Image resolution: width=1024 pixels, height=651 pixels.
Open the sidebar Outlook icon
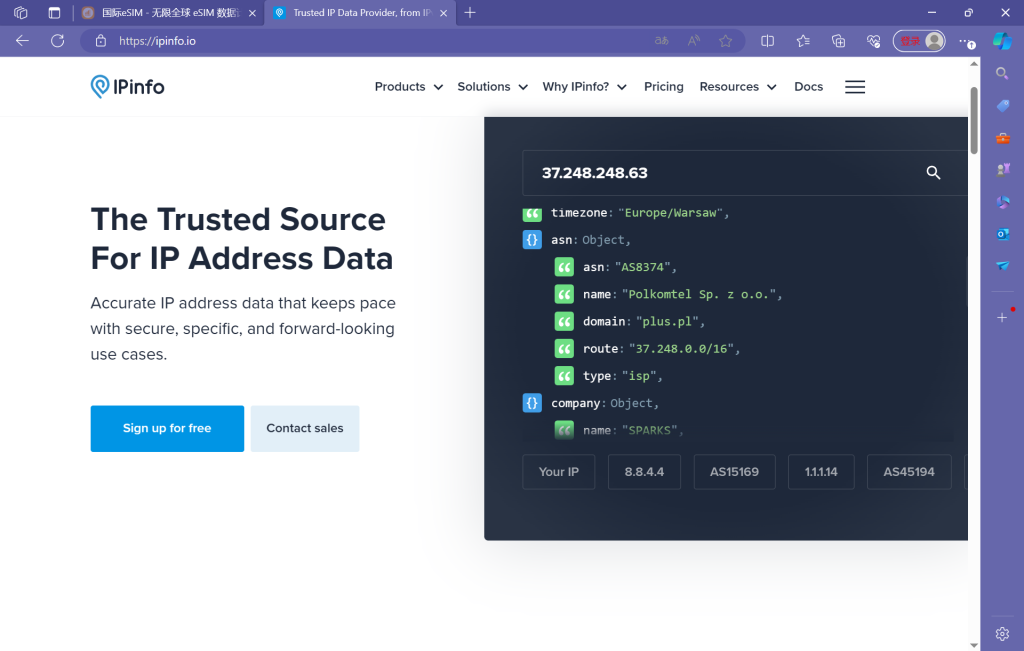point(1002,234)
